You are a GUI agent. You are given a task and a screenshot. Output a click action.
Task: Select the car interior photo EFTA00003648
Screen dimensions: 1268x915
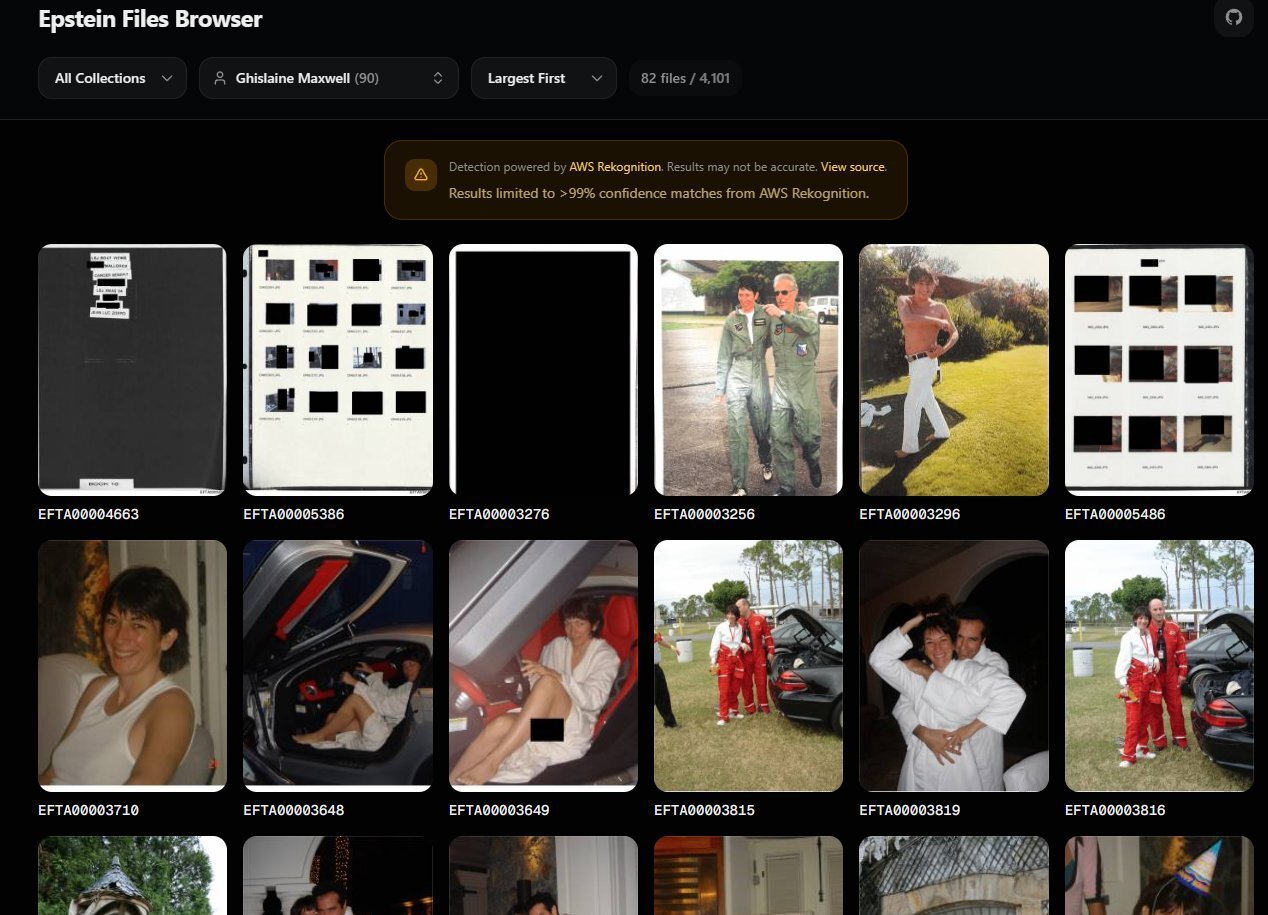pos(338,665)
